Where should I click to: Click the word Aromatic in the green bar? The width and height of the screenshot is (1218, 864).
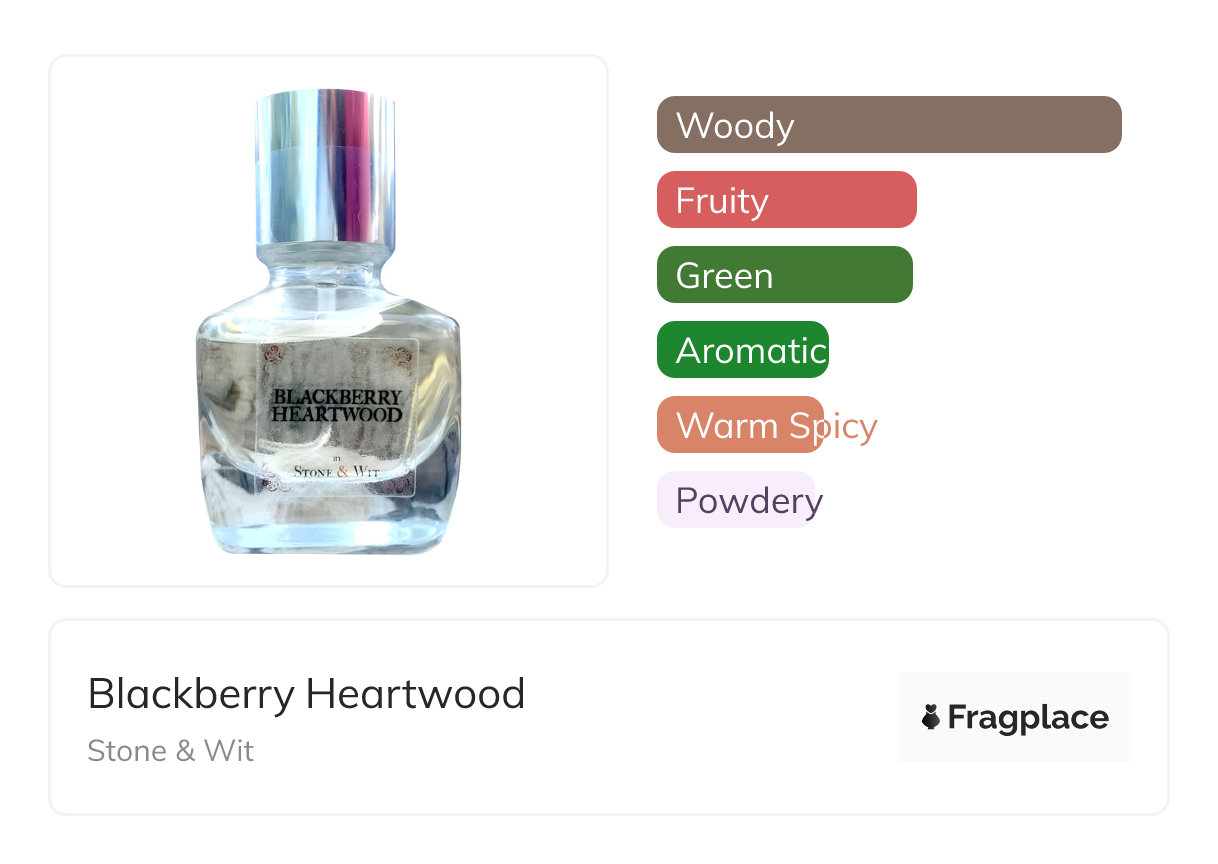(x=751, y=351)
